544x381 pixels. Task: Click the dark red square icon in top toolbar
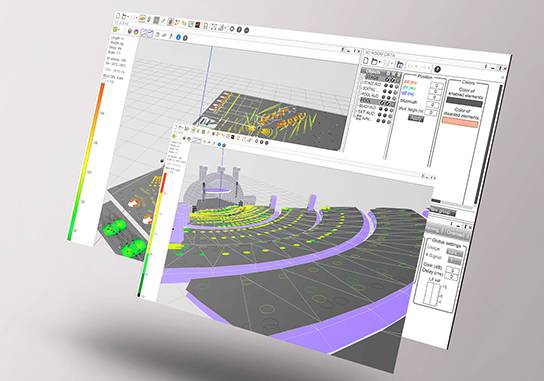click(198, 25)
